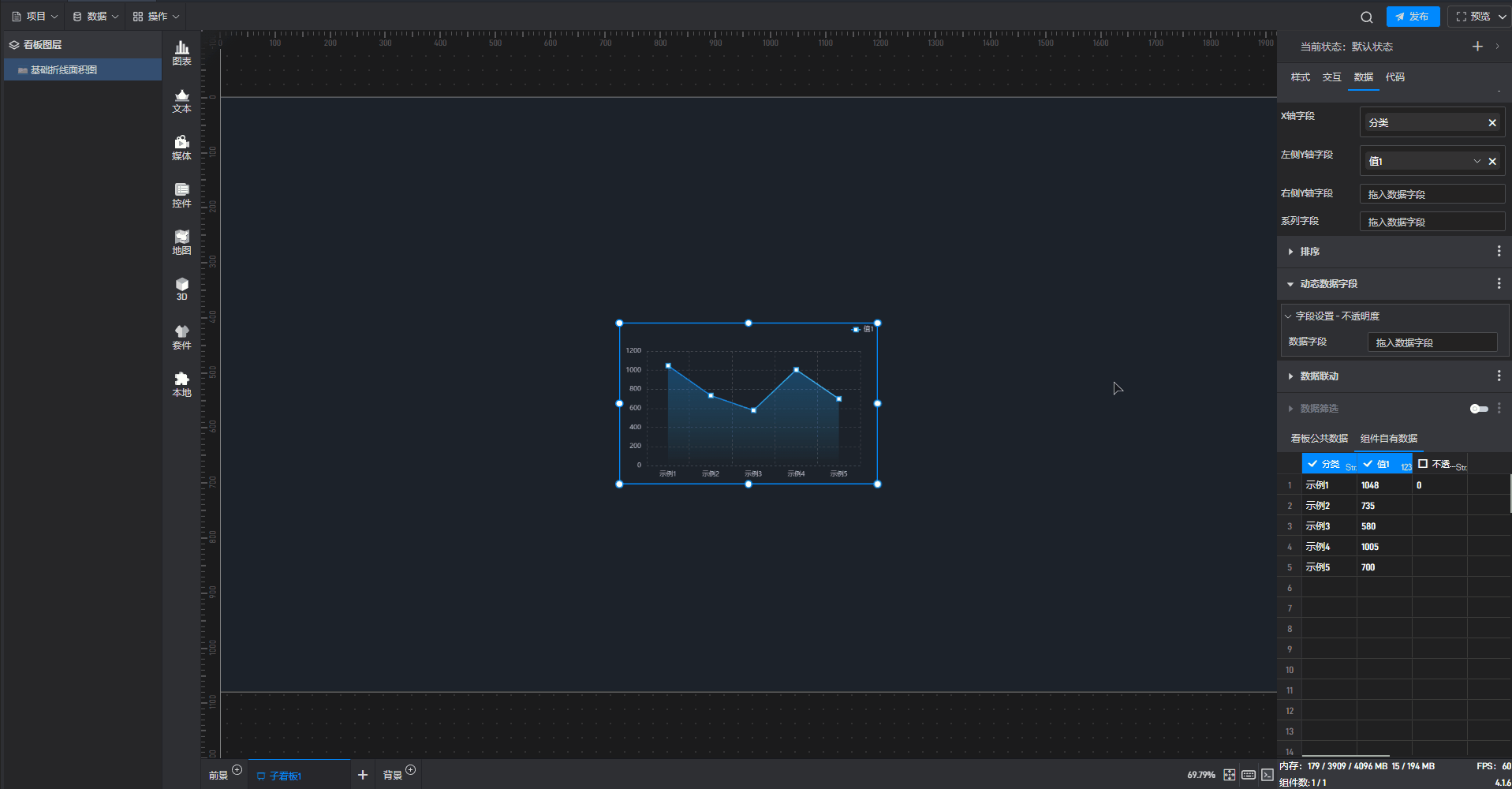
Task: Click the 发布 publish button
Action: (1412, 17)
